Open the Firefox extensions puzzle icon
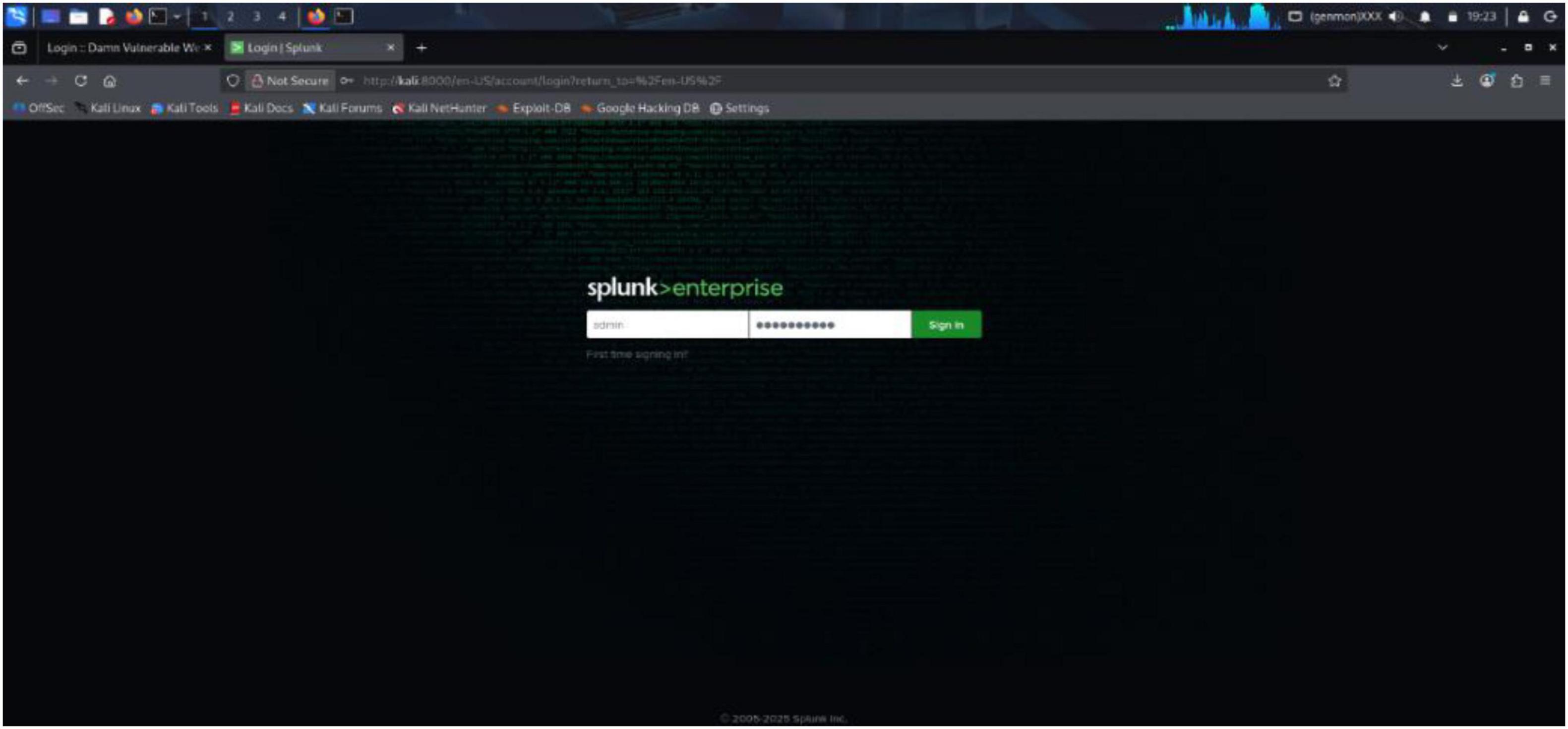Viewport: 1568px width, 729px height. click(x=1516, y=81)
